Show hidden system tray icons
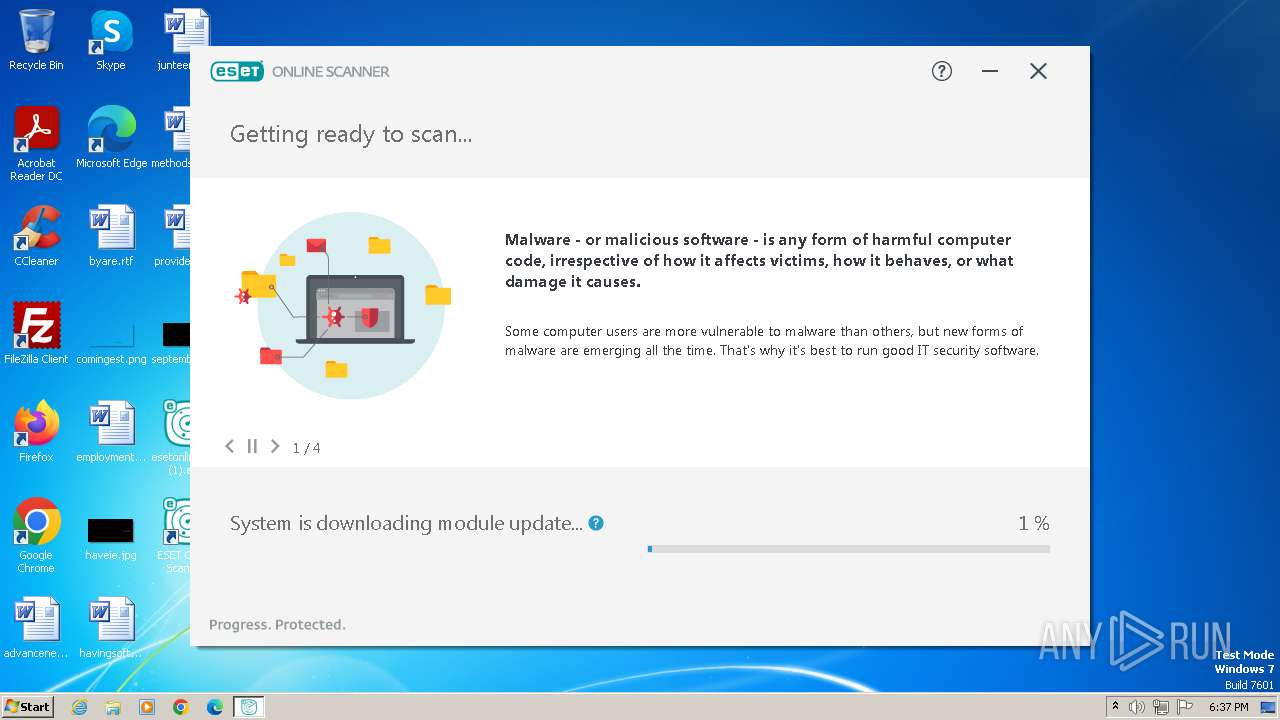This screenshot has width=1280, height=720. coord(1115,706)
